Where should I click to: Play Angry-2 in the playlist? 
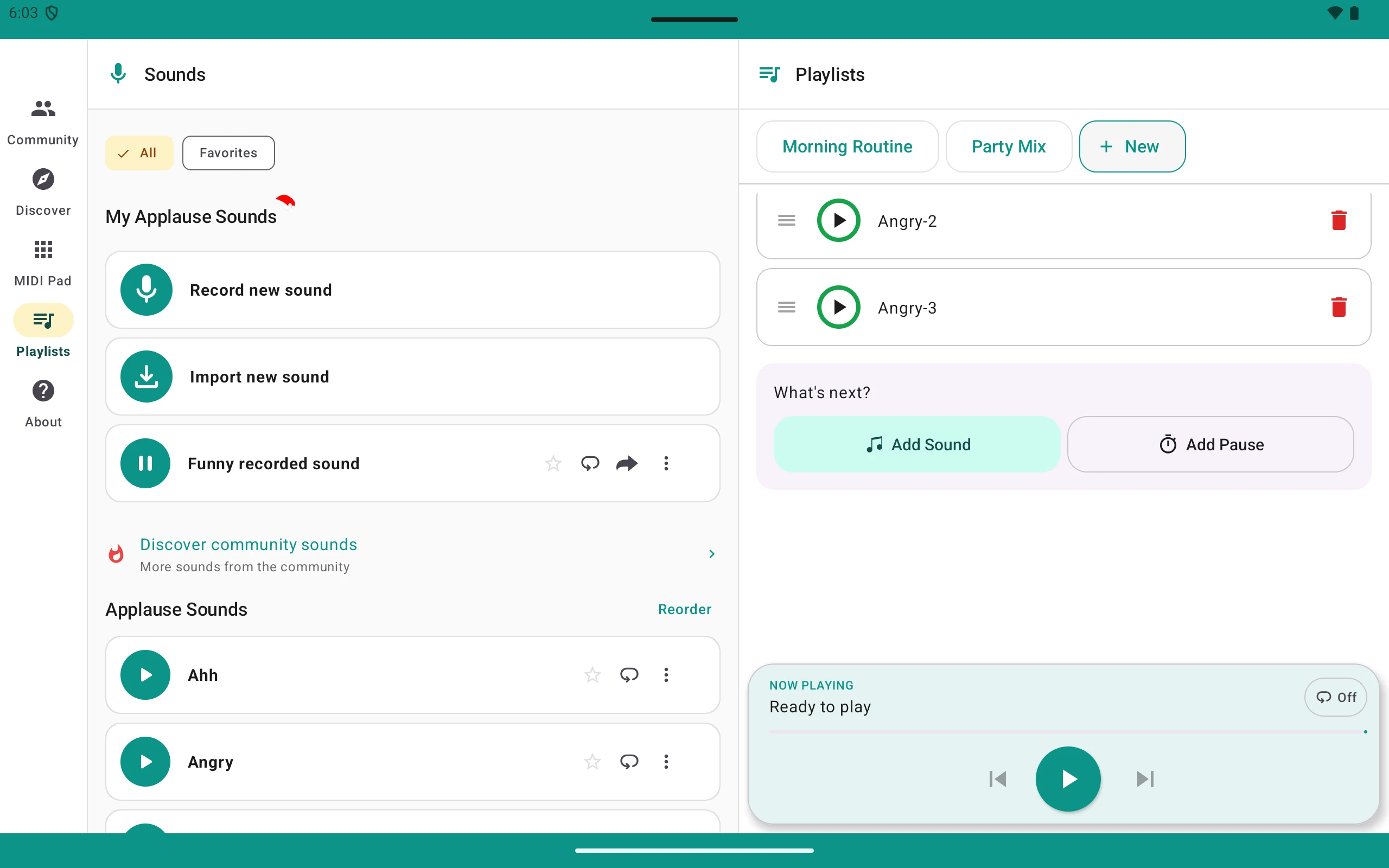[839, 220]
